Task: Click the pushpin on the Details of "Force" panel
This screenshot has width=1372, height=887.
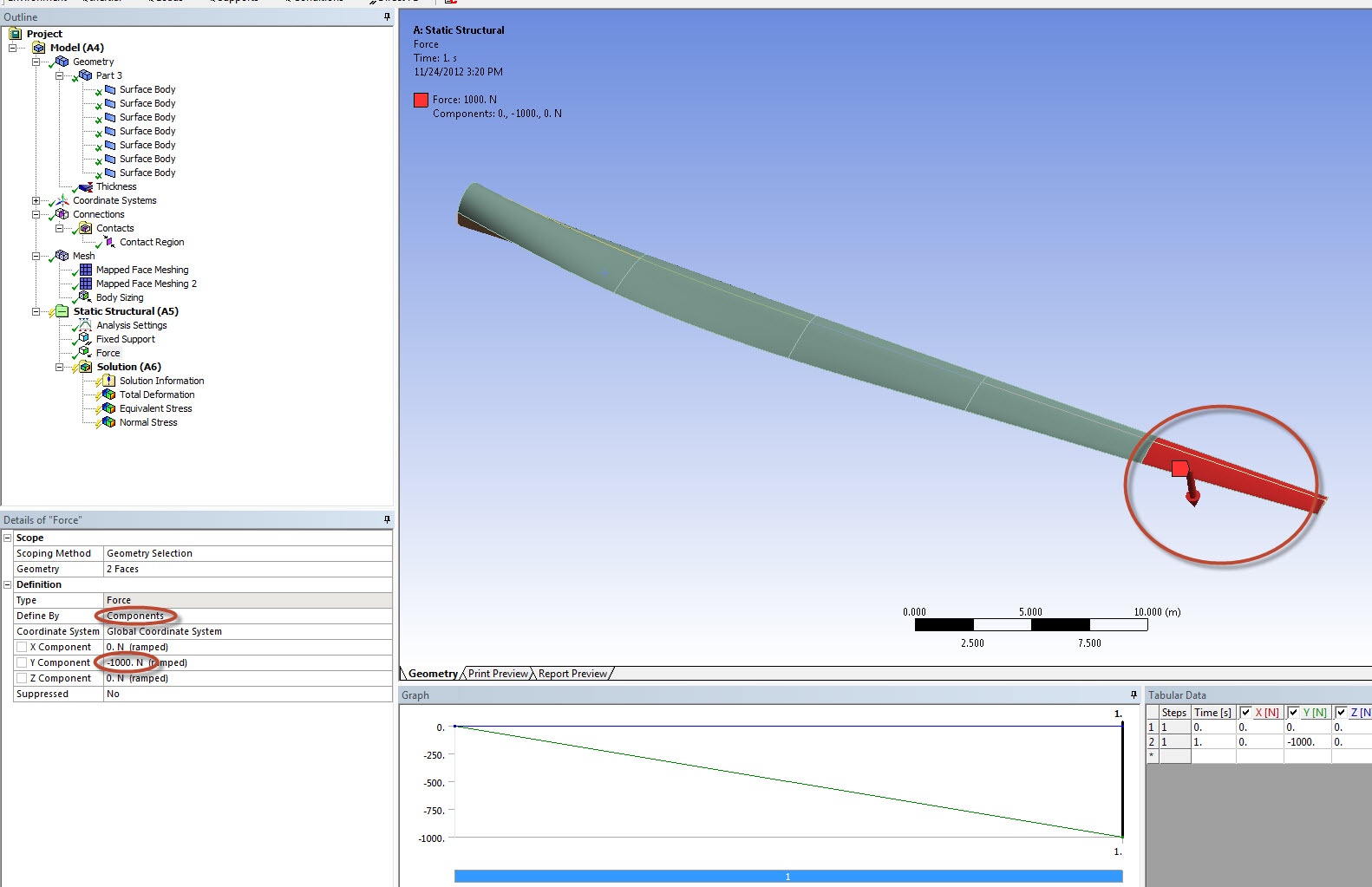Action: click(x=387, y=519)
